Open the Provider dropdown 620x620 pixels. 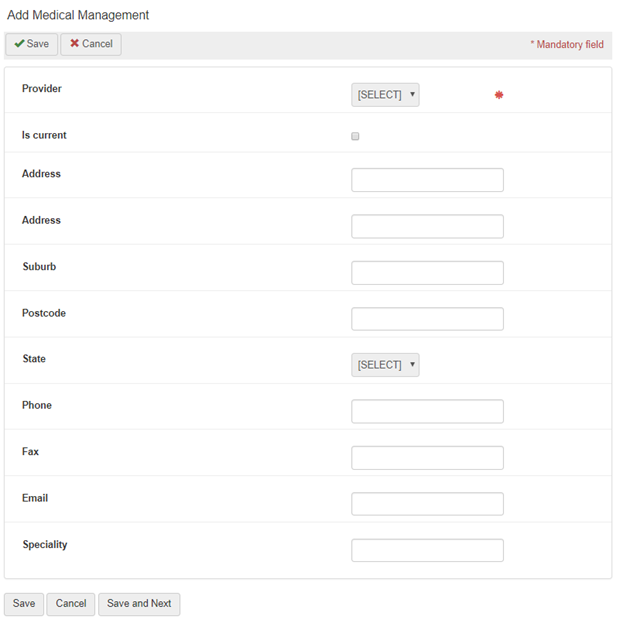pyautogui.click(x=385, y=95)
